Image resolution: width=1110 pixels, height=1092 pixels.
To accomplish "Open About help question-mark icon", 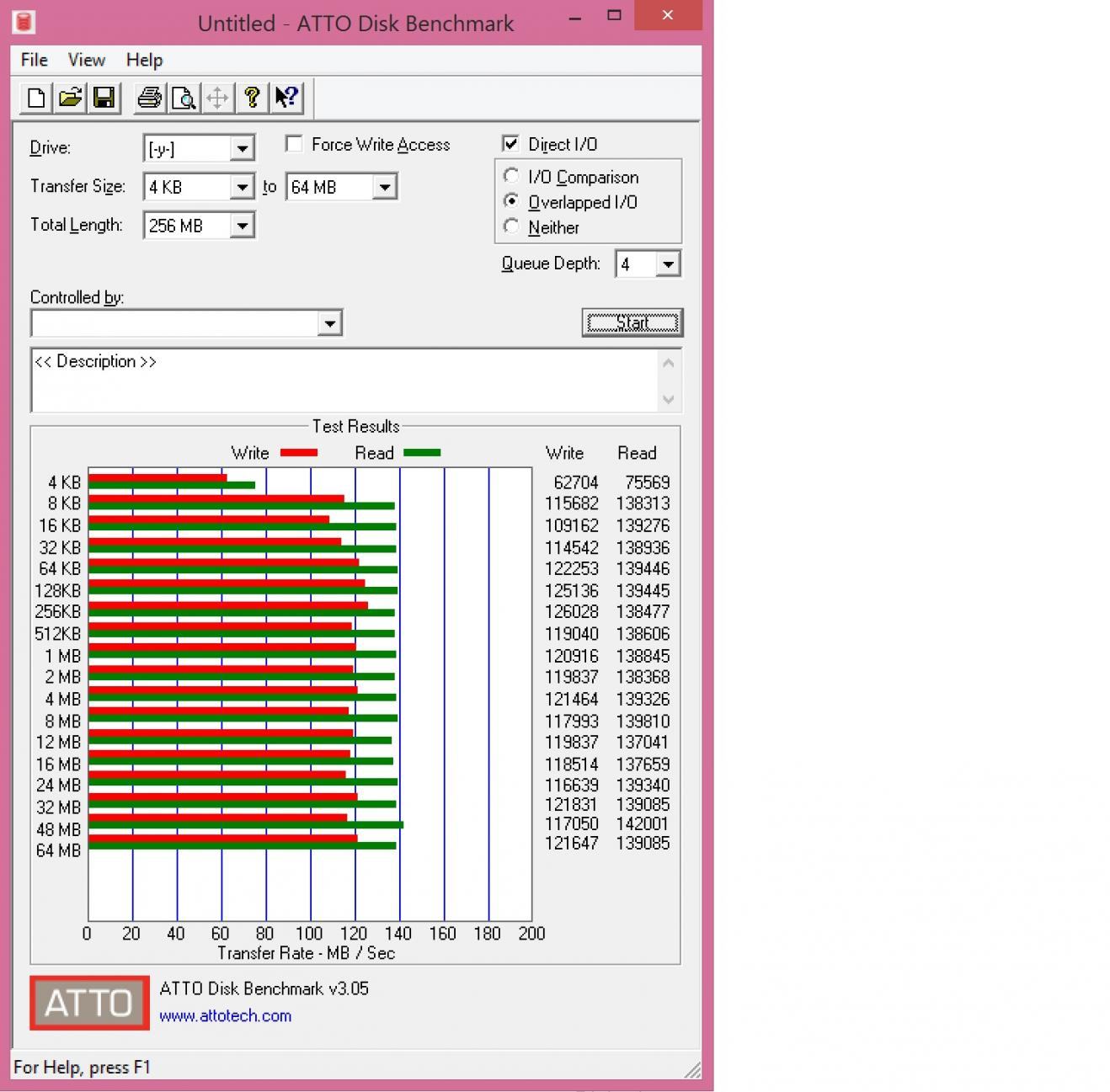I will (252, 98).
